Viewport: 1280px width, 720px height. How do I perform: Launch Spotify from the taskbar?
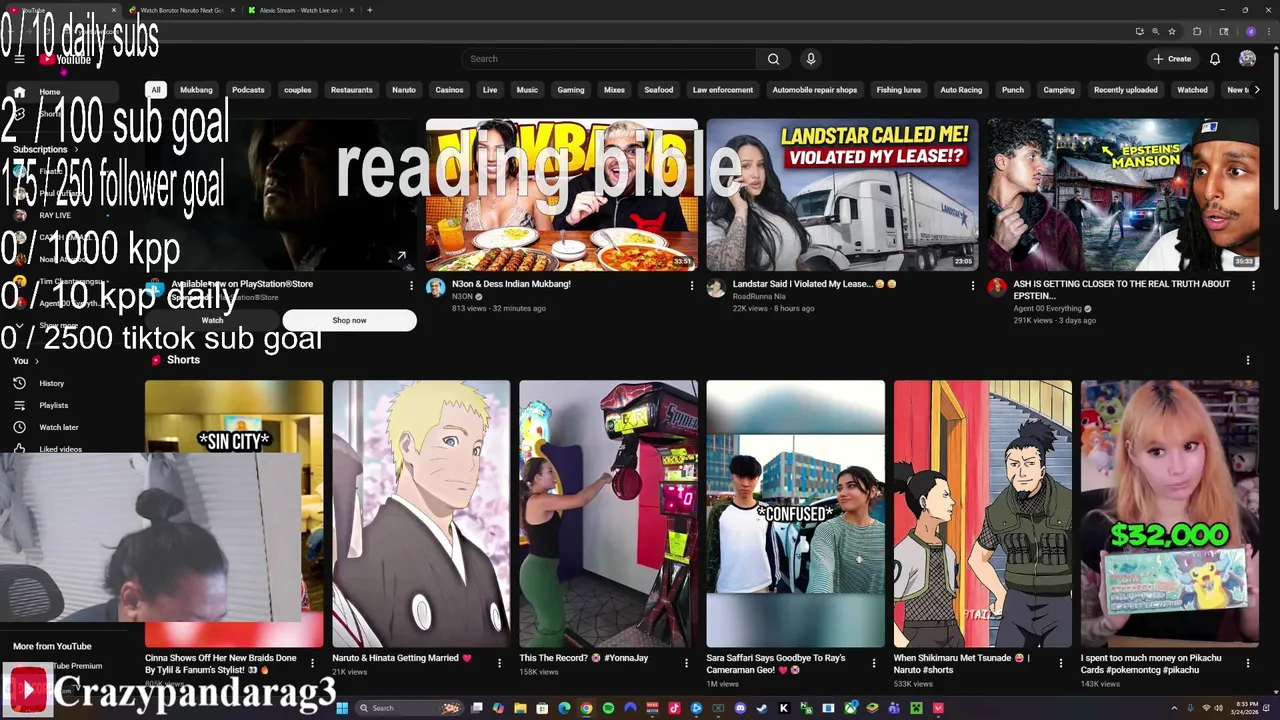click(x=608, y=708)
